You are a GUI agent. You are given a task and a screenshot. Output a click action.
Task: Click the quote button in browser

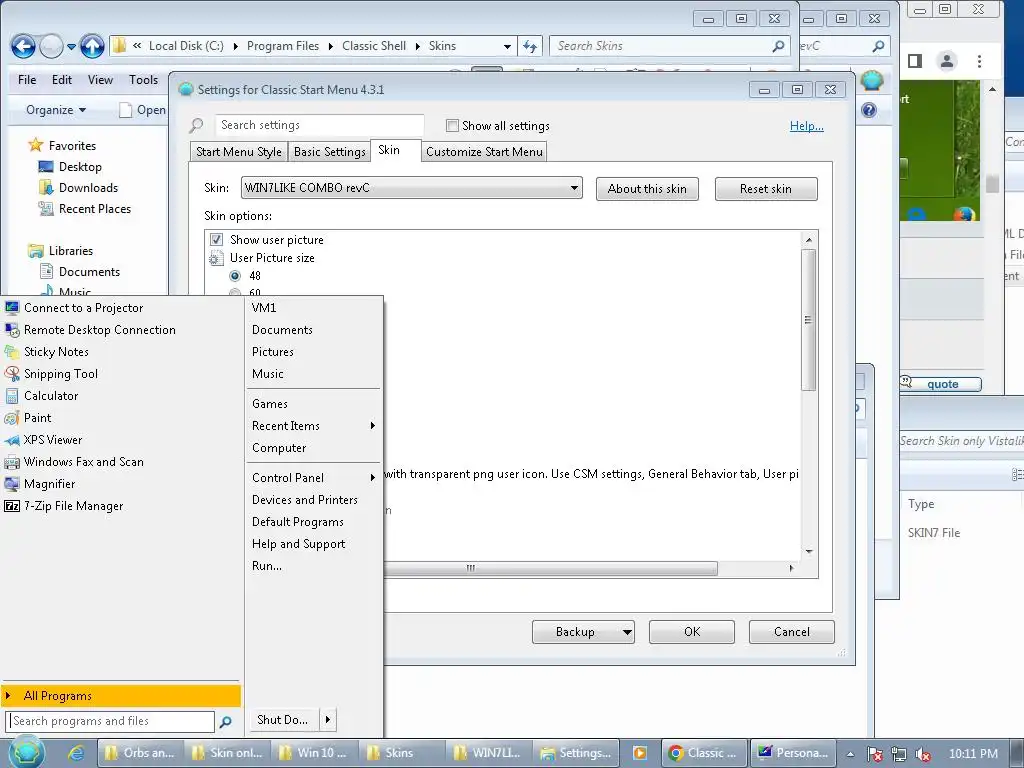(942, 384)
